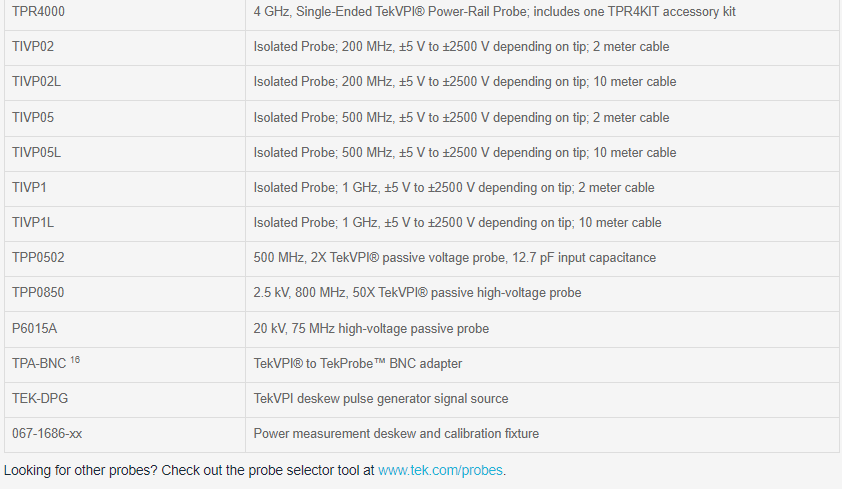Click the TIVP02L model cell
This screenshot has height=489, width=842.
coord(36,82)
